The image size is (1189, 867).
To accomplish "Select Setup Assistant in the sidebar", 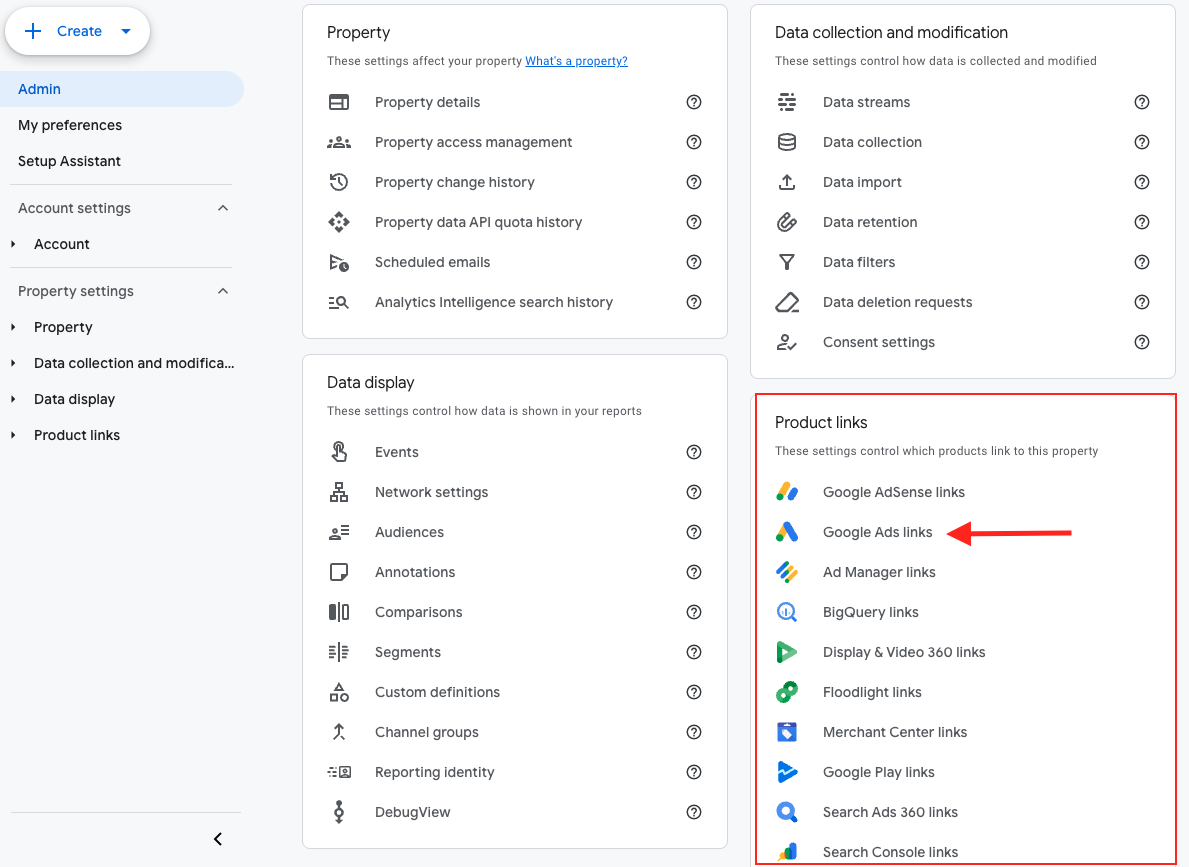I will (69, 161).
